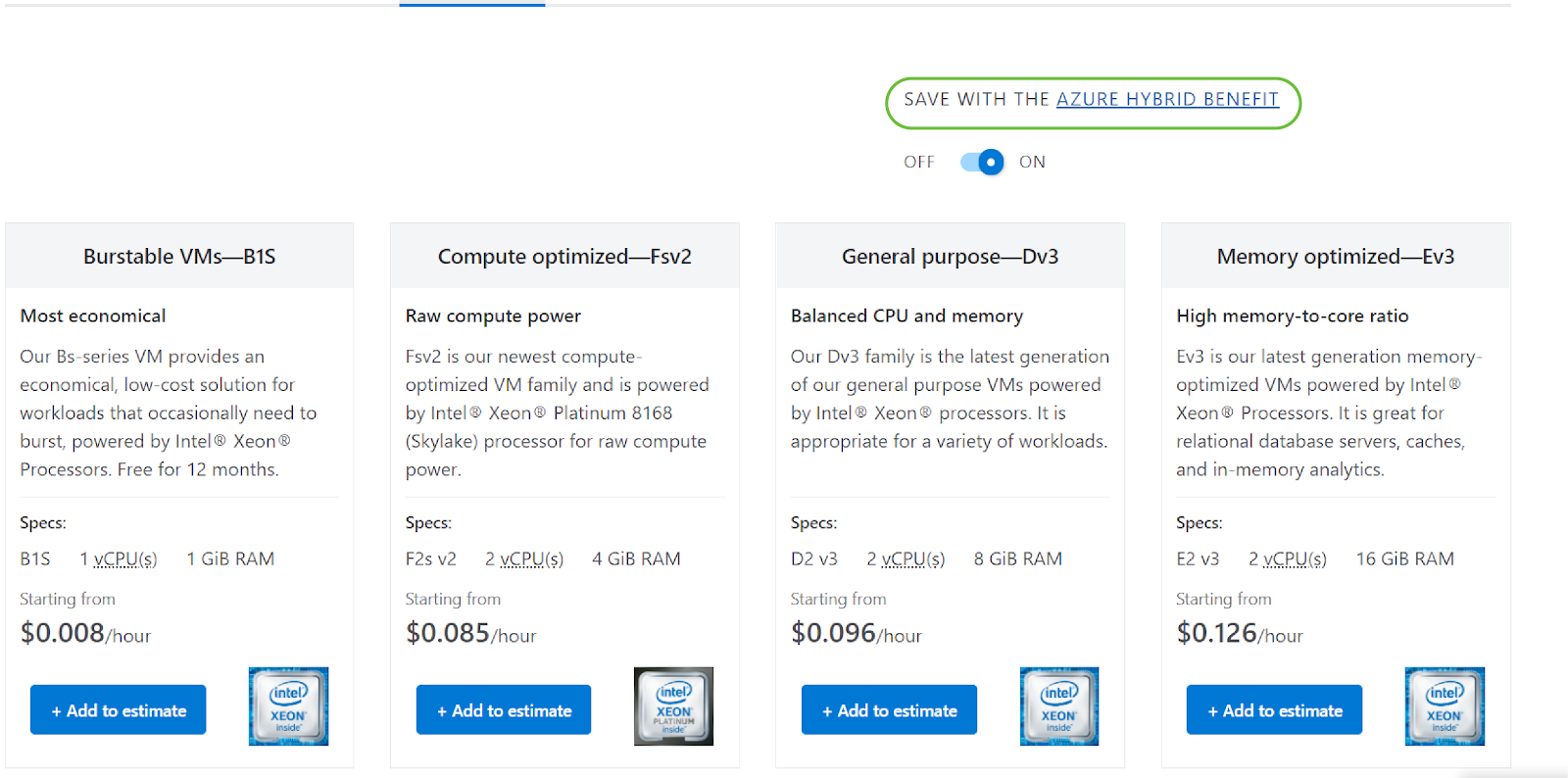Click the 'F2s v2' spec name

tap(431, 559)
